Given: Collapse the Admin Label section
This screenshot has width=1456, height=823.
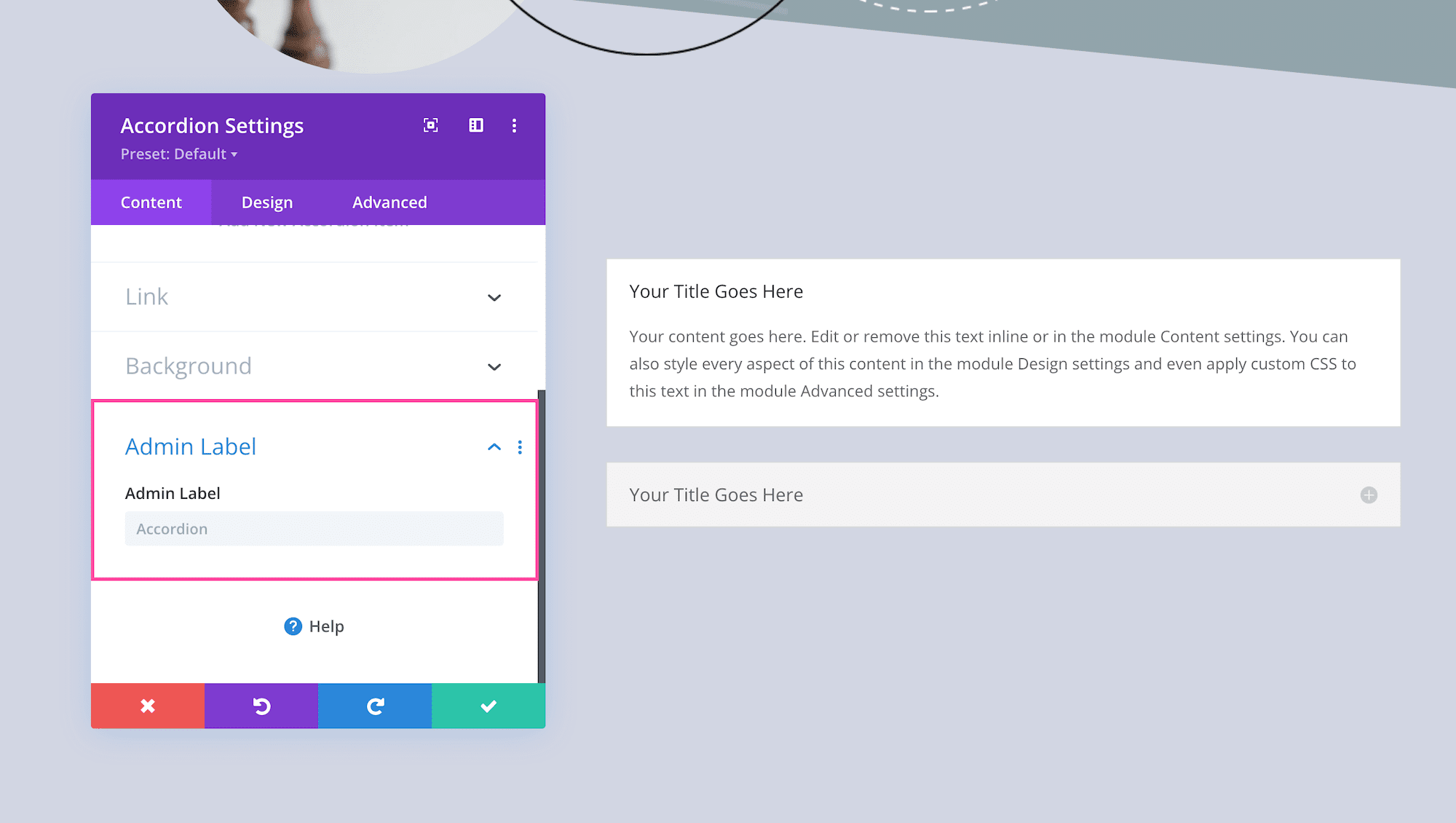Looking at the screenshot, I should [x=494, y=446].
